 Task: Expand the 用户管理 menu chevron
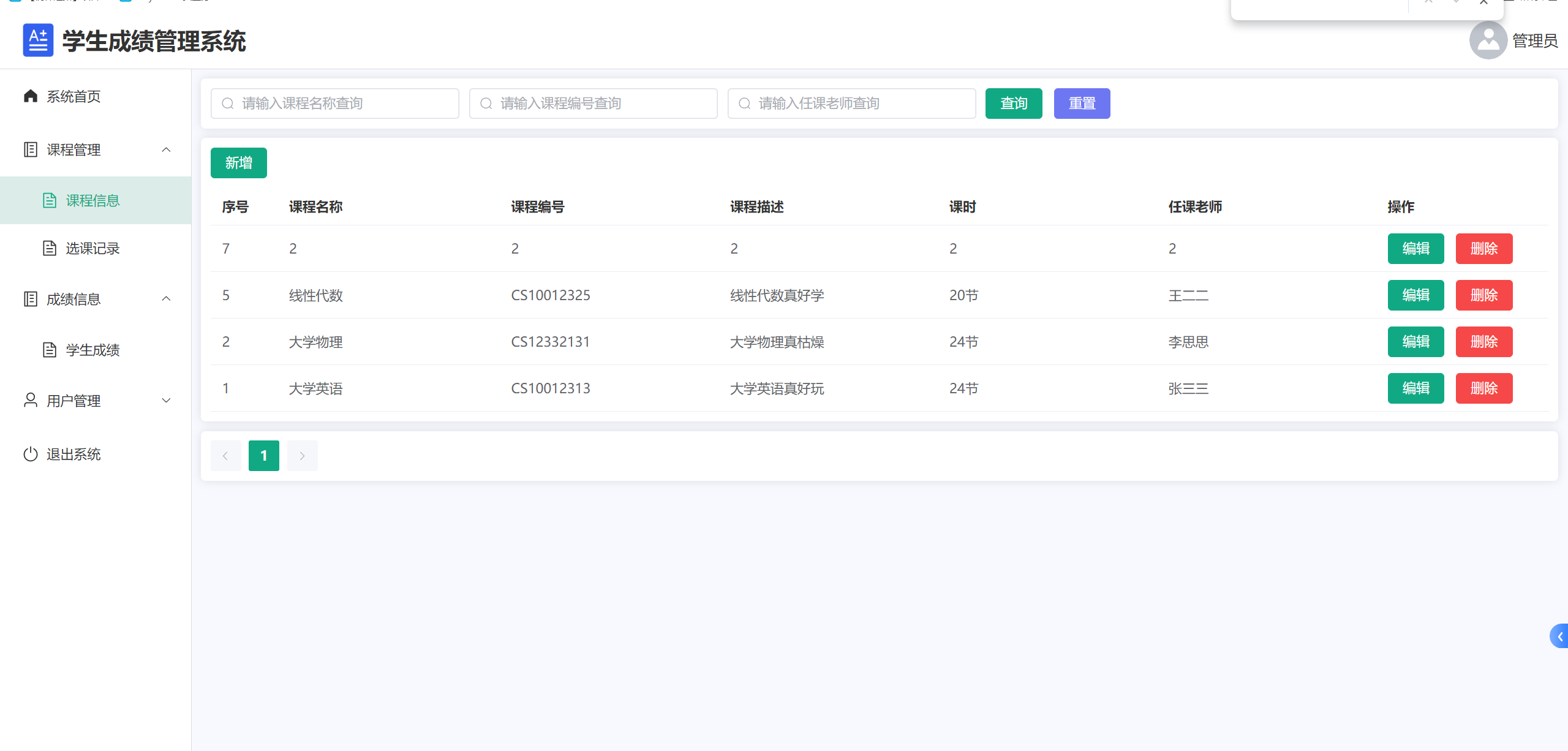pyautogui.click(x=166, y=401)
